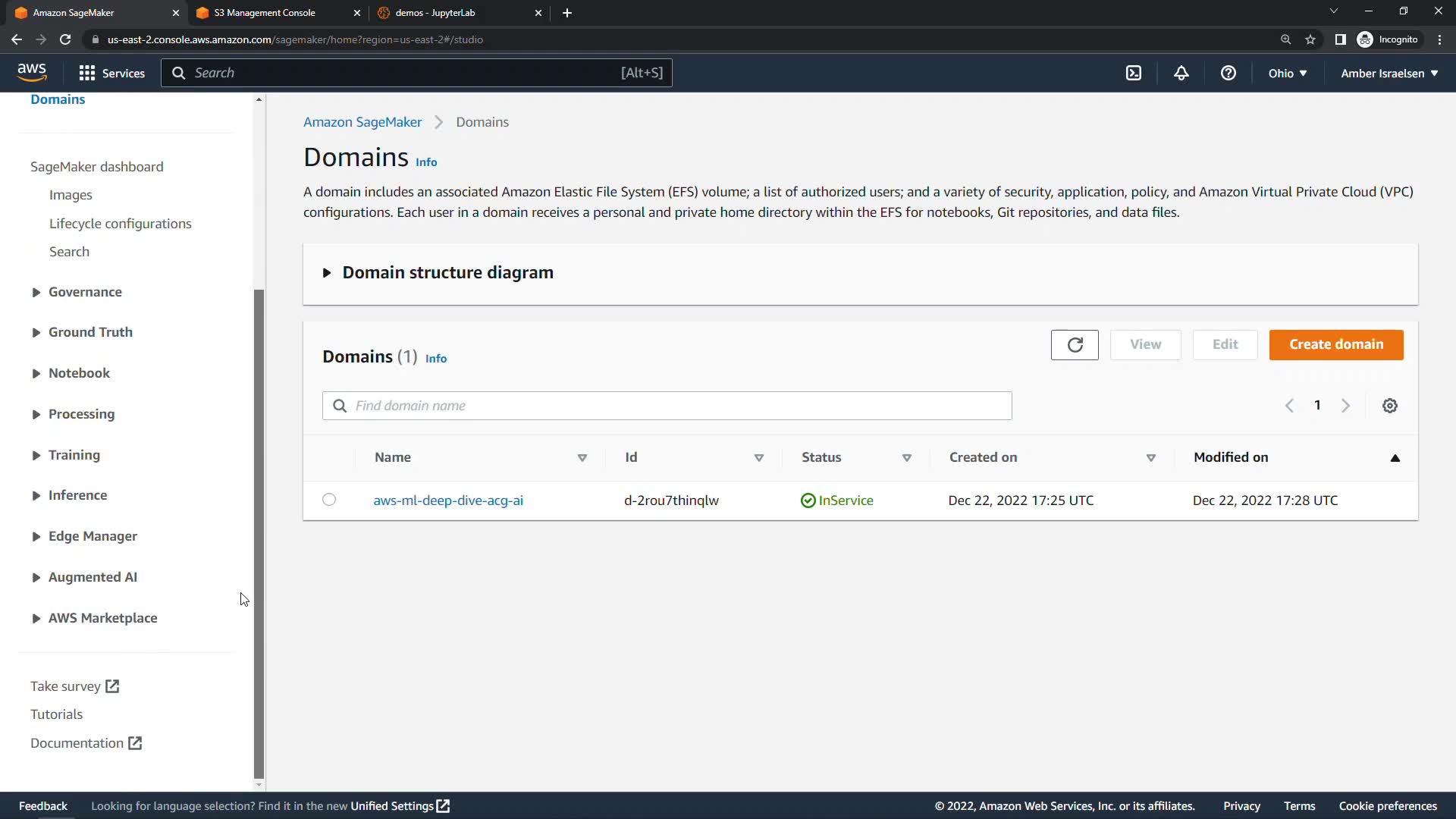
Task: Select the aws-ml-deep-dive-acg-ai radio button
Action: click(329, 500)
